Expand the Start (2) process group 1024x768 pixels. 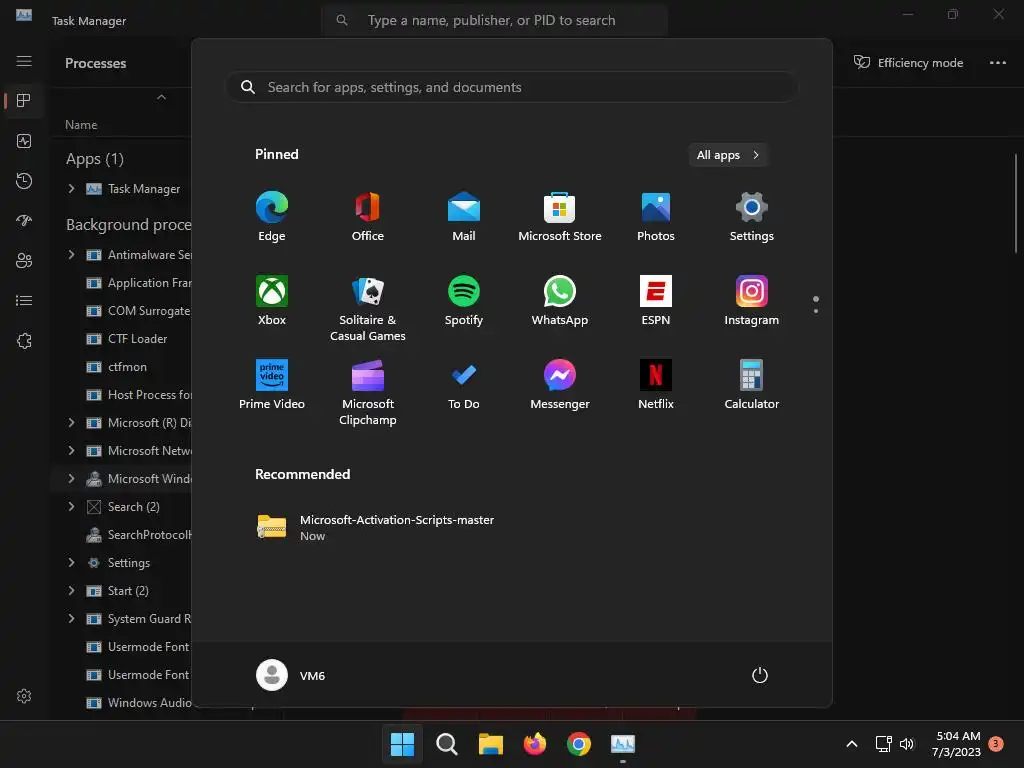pos(71,591)
